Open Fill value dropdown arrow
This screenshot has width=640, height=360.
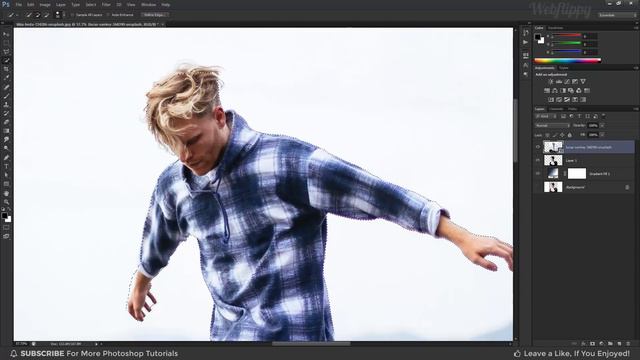[x=602, y=135]
